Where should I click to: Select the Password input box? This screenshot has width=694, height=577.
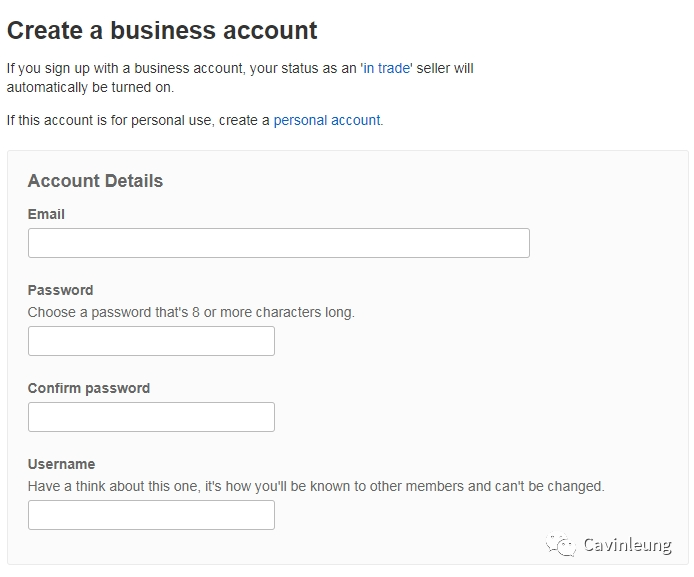[x=151, y=341]
